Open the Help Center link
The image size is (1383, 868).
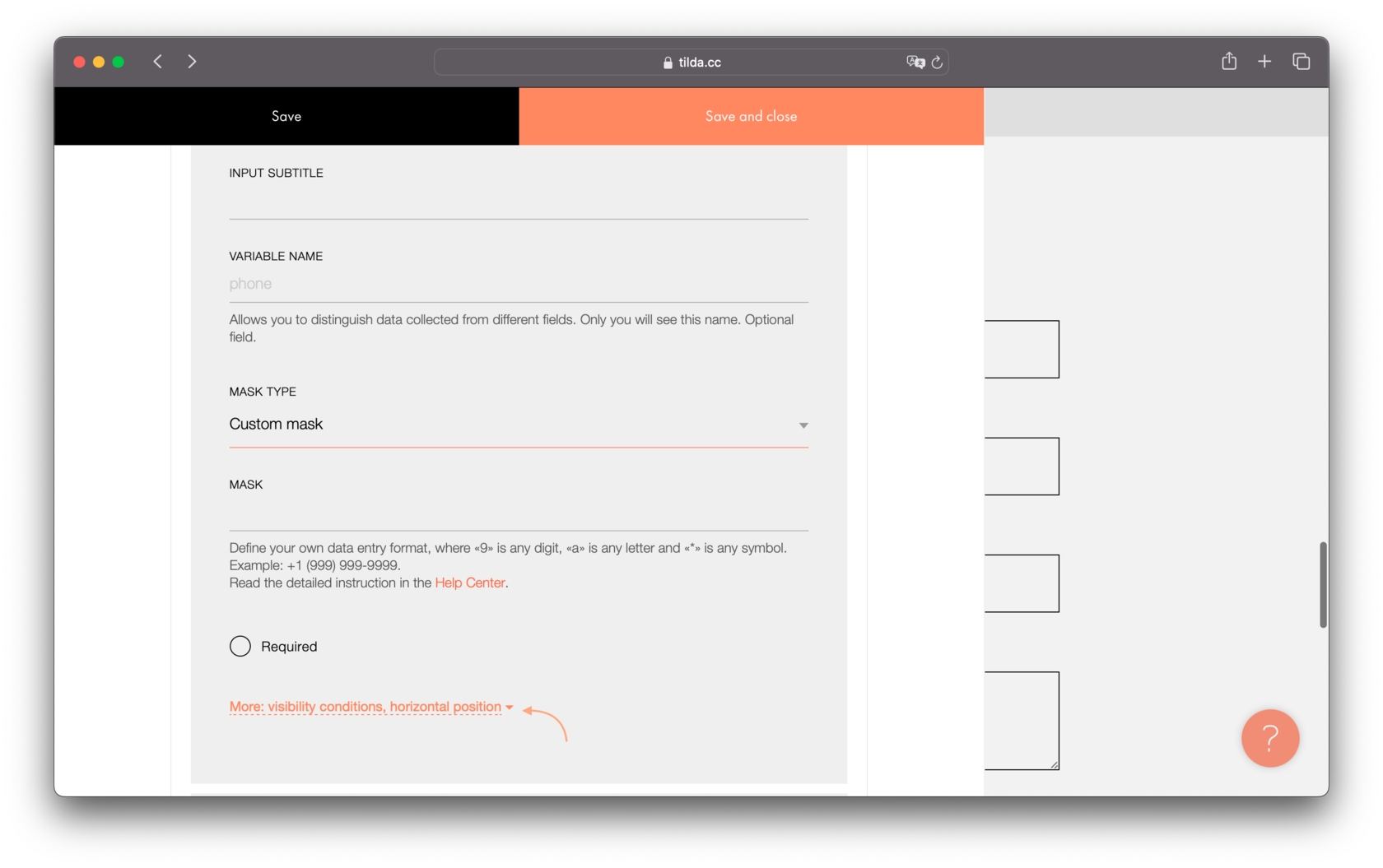click(x=469, y=583)
